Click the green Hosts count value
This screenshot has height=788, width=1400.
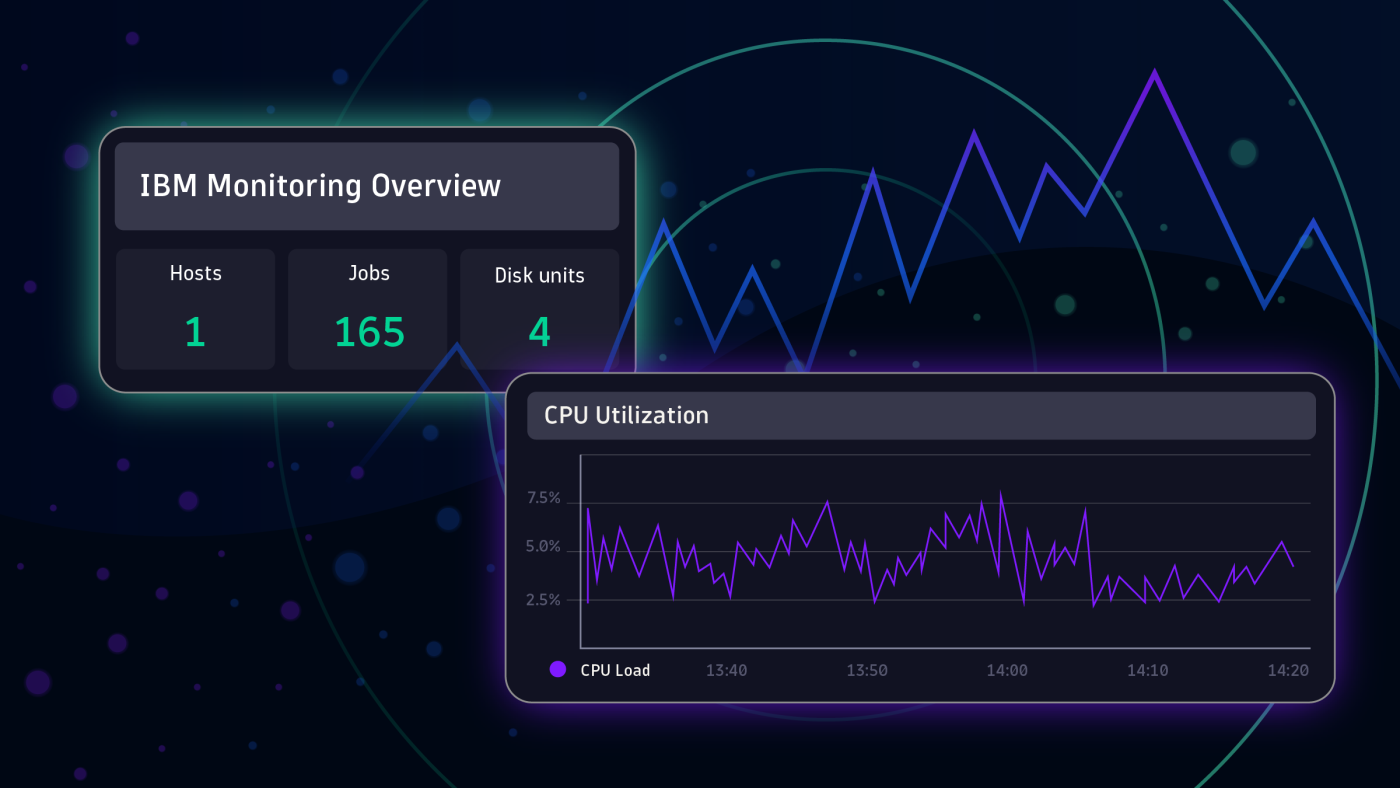[x=195, y=332]
